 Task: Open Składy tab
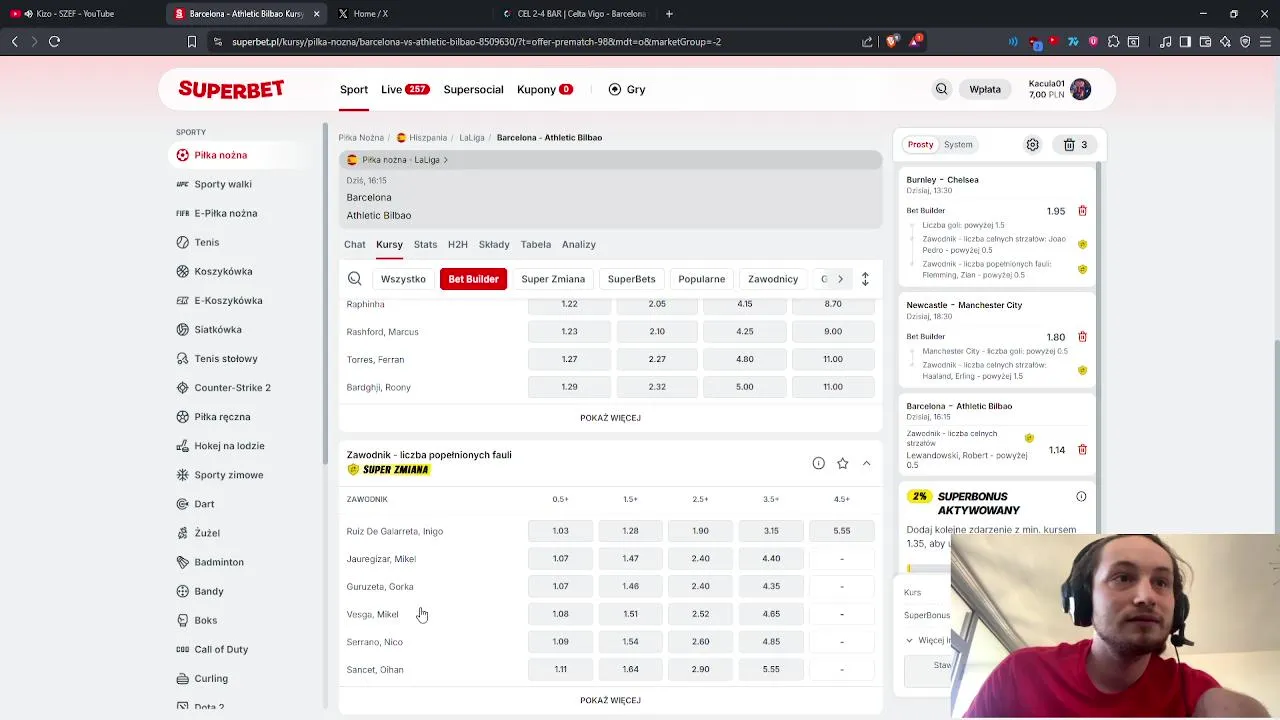494,244
